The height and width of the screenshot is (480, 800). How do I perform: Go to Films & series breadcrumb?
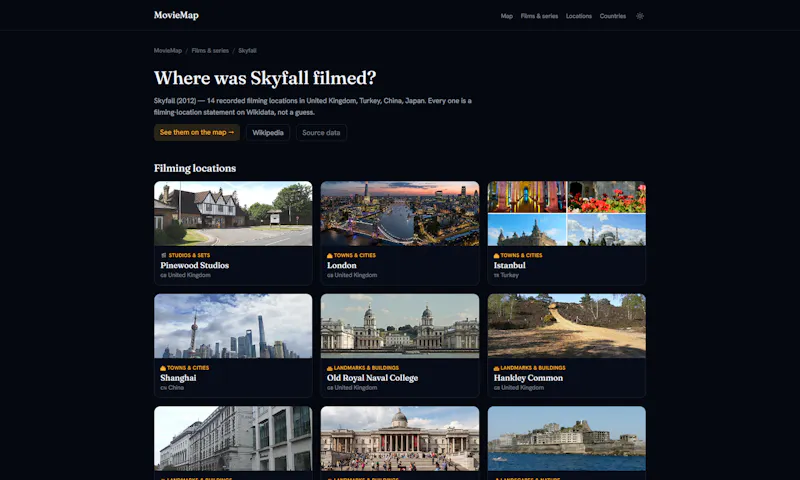click(x=210, y=50)
